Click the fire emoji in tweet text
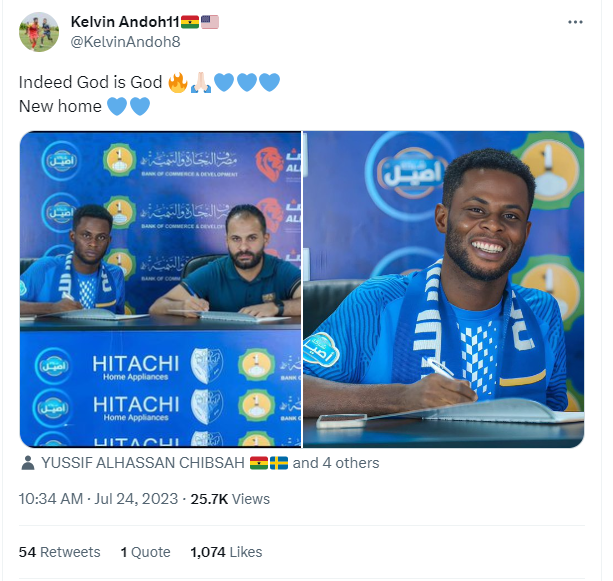The height and width of the screenshot is (581, 613). 177,82
